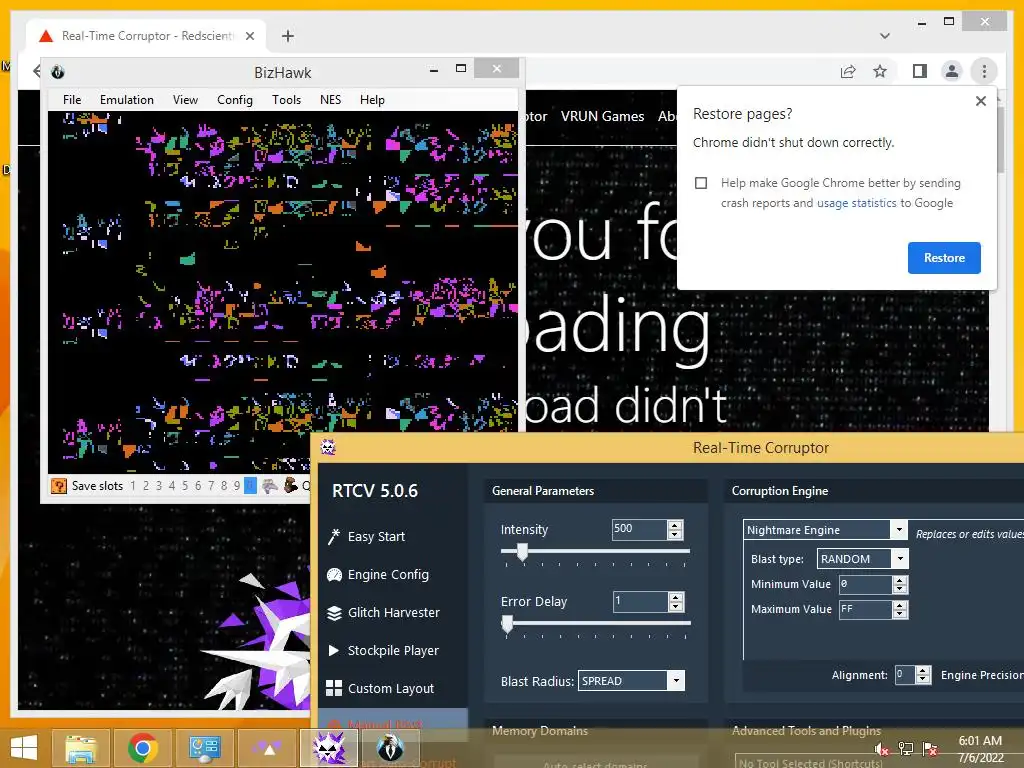Click the network tray icon
Screen dimensions: 1024x768
[906, 749]
